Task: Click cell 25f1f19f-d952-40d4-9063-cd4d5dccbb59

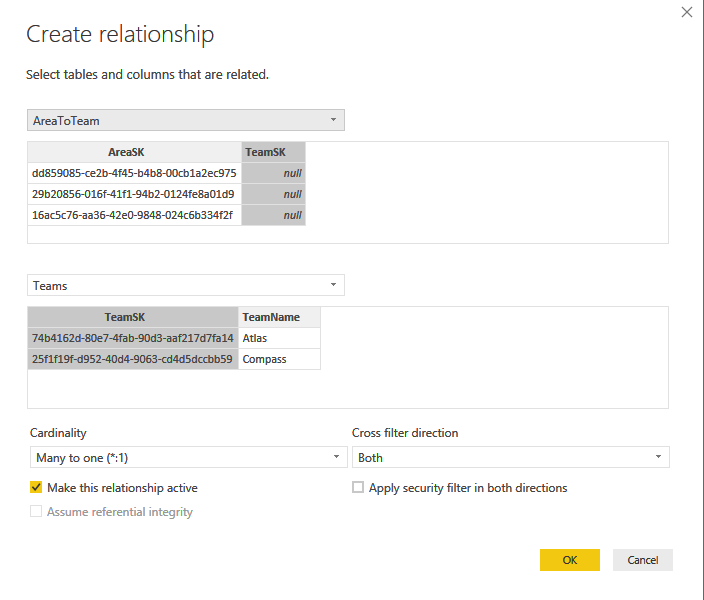Action: (x=133, y=359)
